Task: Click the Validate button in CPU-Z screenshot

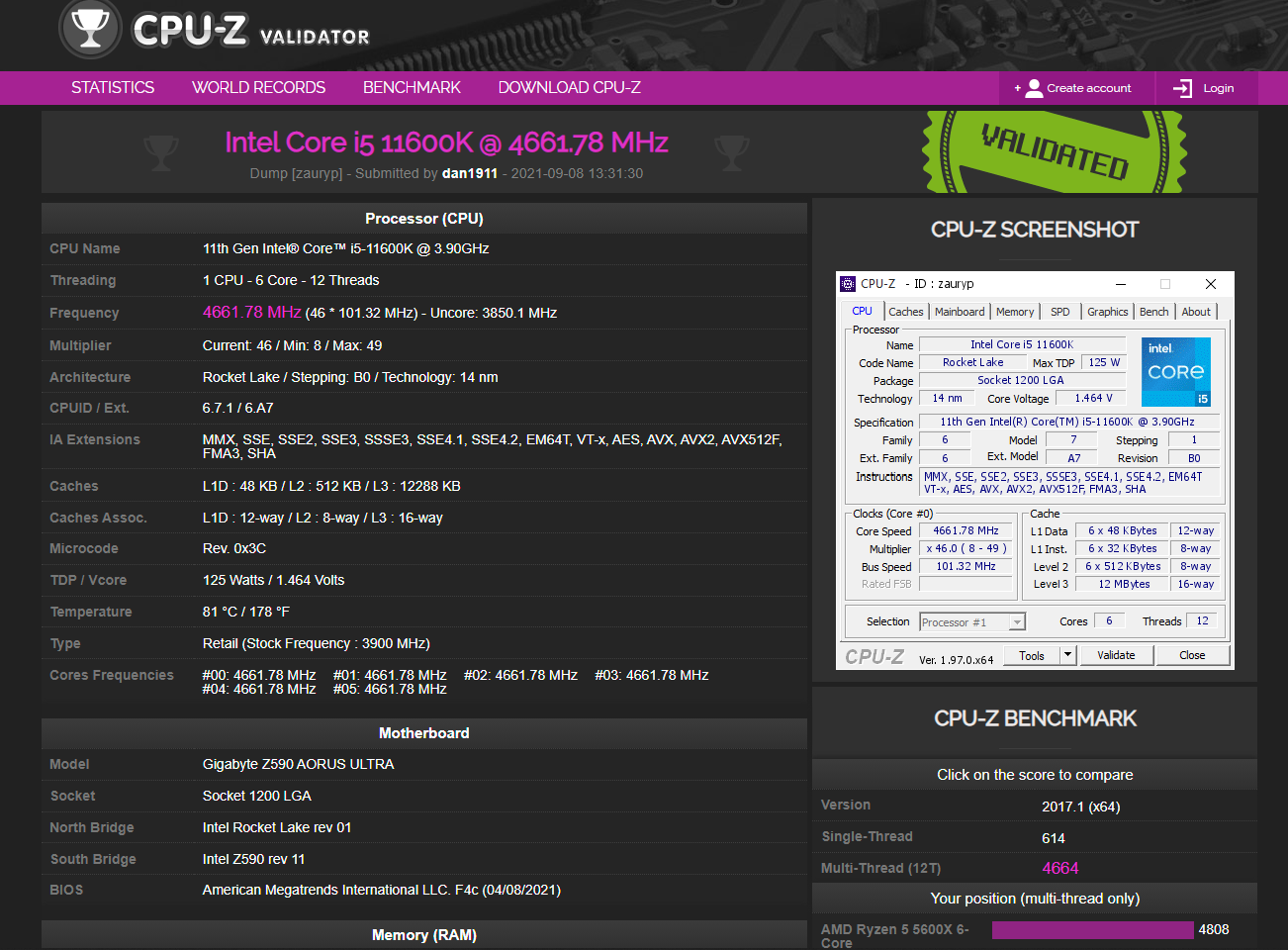Action: point(1116,655)
